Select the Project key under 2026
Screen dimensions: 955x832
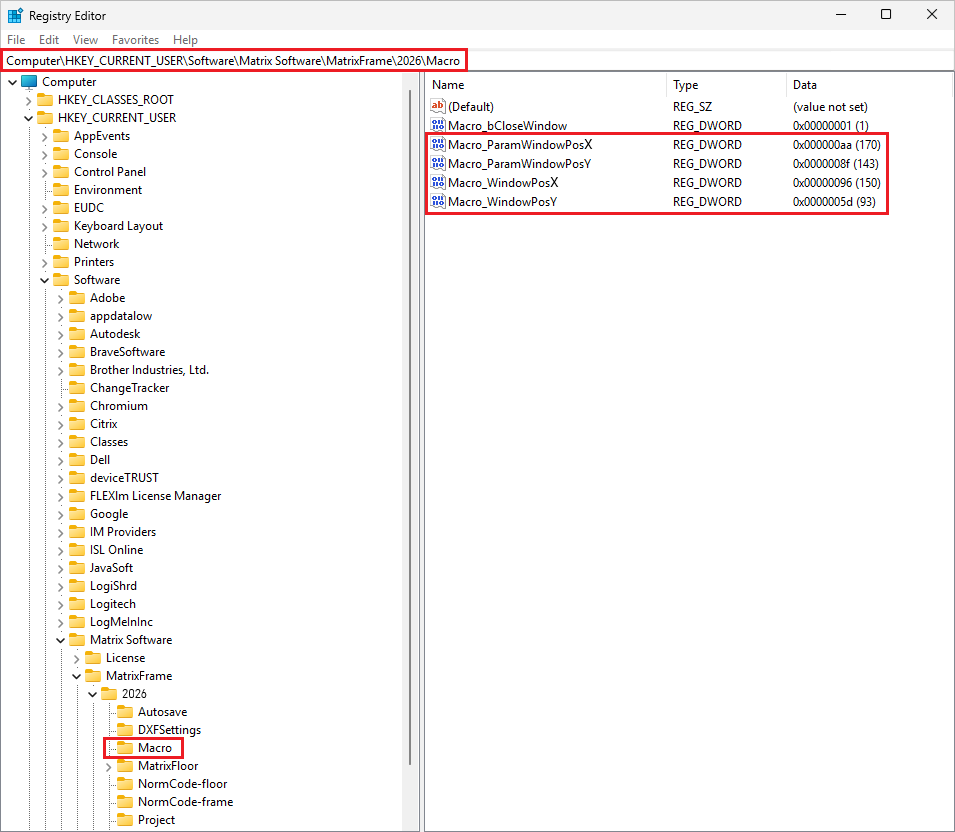coord(157,820)
